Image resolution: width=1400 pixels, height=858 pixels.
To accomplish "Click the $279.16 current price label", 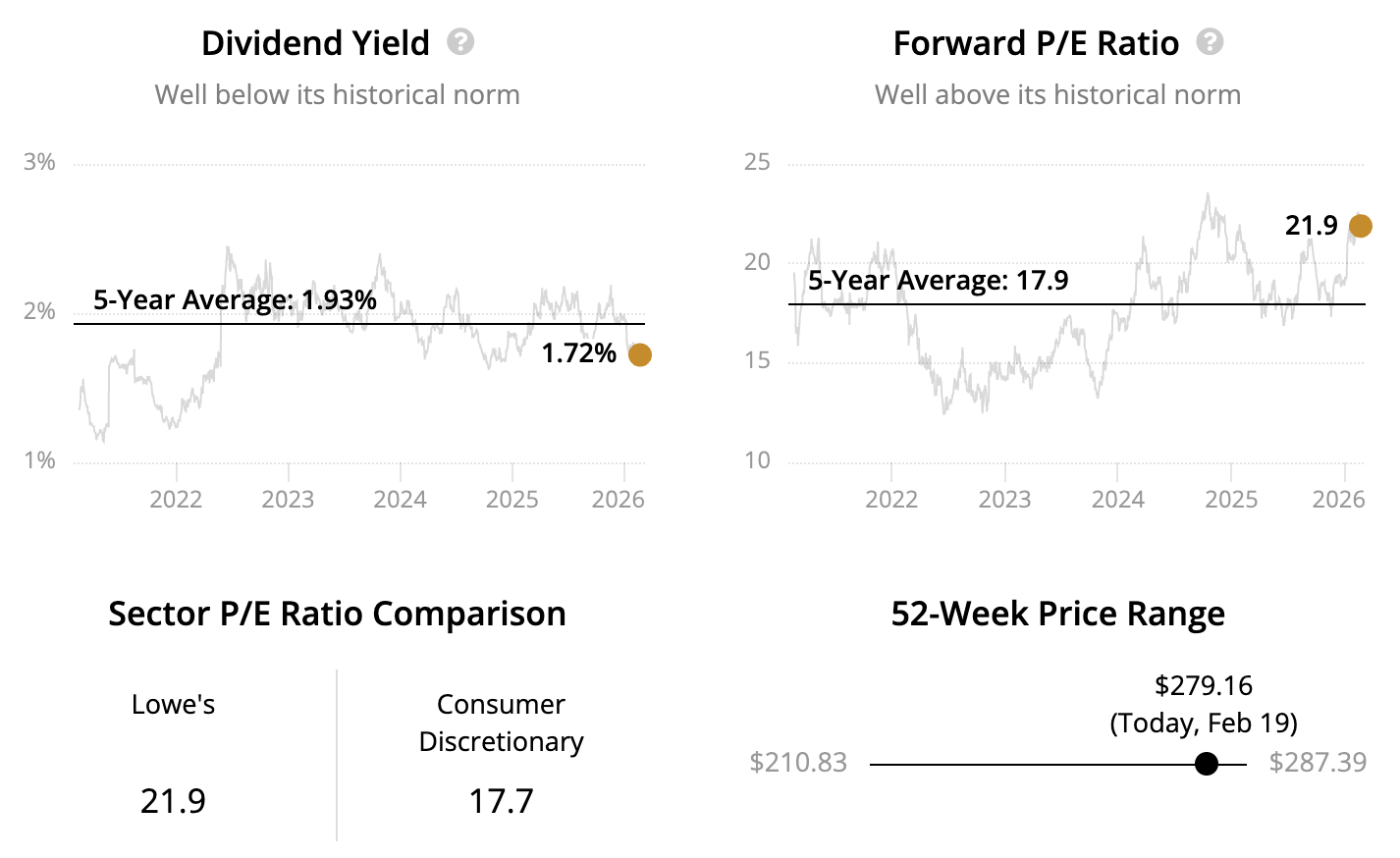I will (x=1204, y=685).
